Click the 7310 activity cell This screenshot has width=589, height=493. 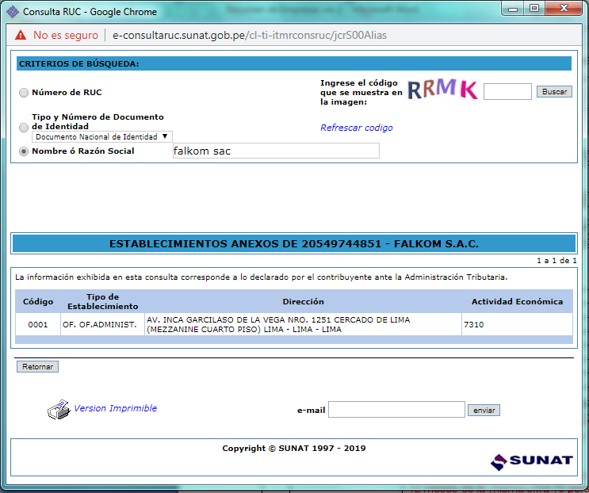coord(517,325)
